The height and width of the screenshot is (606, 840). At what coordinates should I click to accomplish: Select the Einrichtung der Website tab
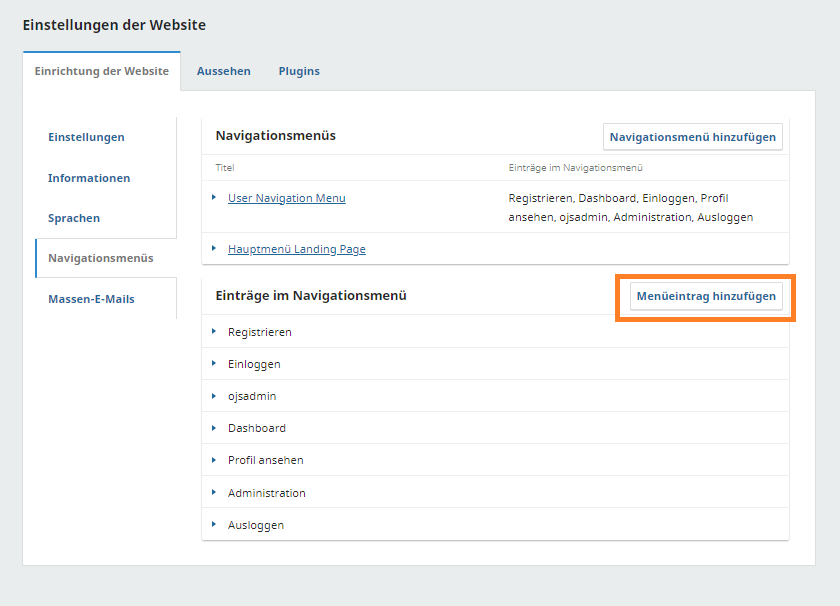[102, 71]
